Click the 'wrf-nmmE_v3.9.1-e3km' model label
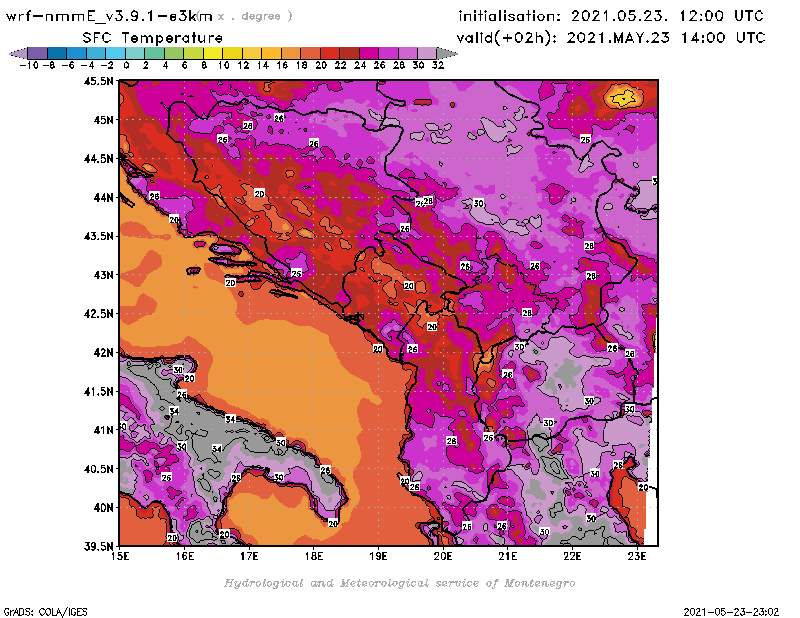Viewport: 800px width, 618px height. point(109,16)
